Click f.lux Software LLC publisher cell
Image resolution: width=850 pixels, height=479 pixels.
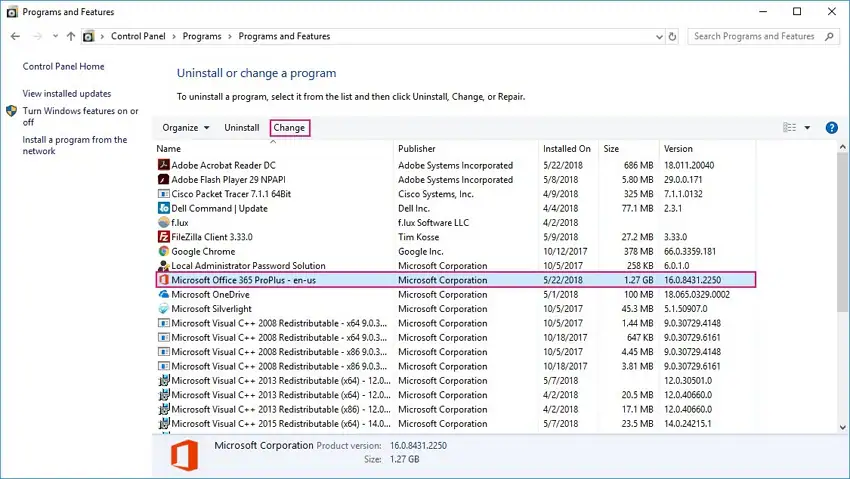click(x=433, y=223)
